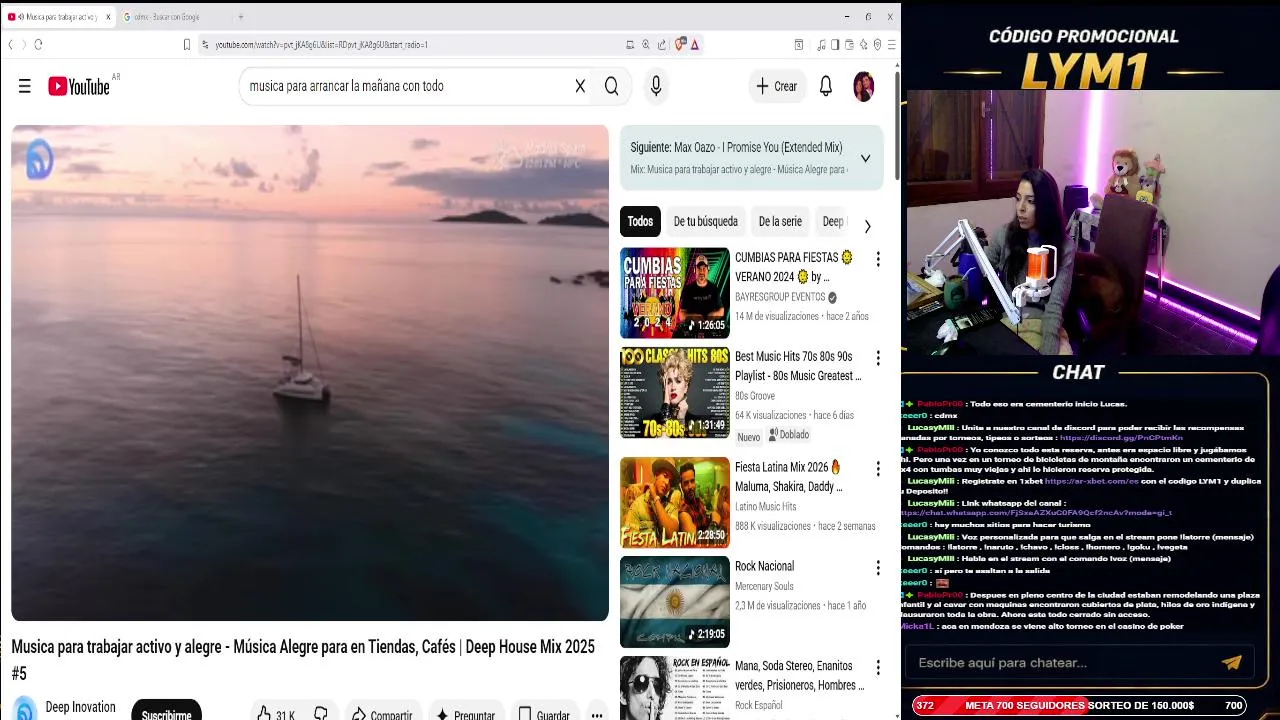Collapse the Siguiente mix playlist panel
Image resolution: width=1280 pixels, height=720 pixels.
(865, 158)
